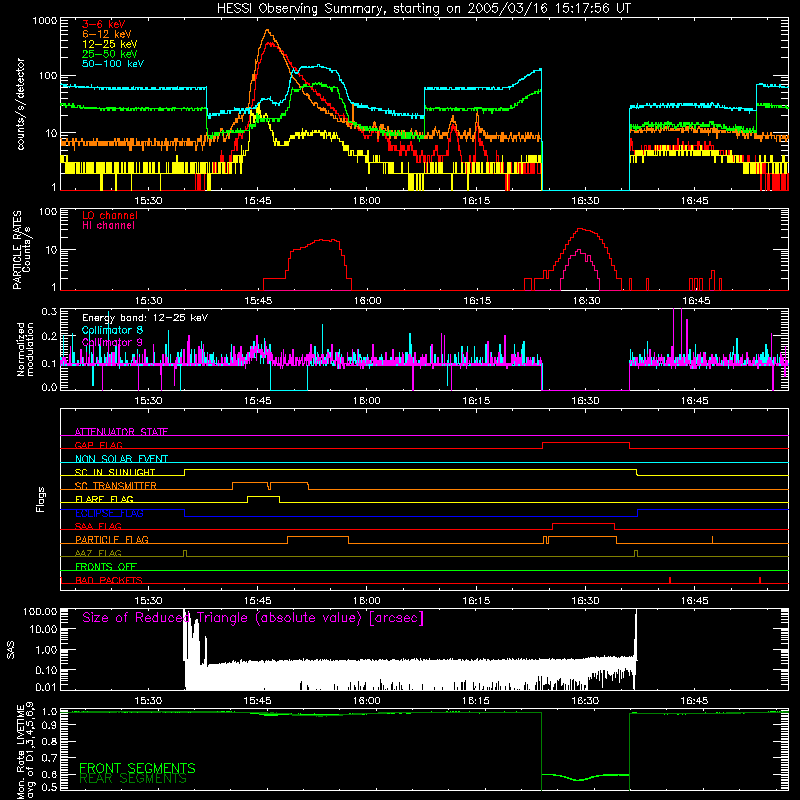
Task: Select the Collimator 9 legend label
Action: point(112,342)
